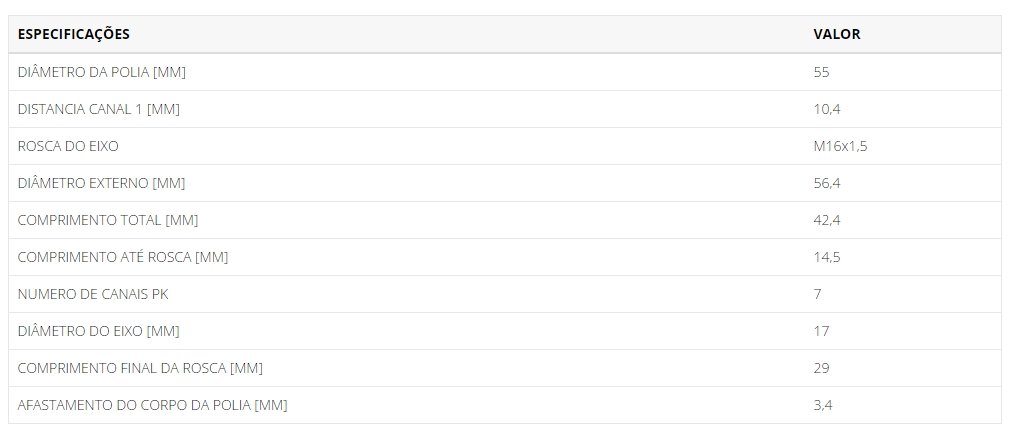
Task: Click the VALOR column header
Action: pyautogui.click(x=837, y=34)
